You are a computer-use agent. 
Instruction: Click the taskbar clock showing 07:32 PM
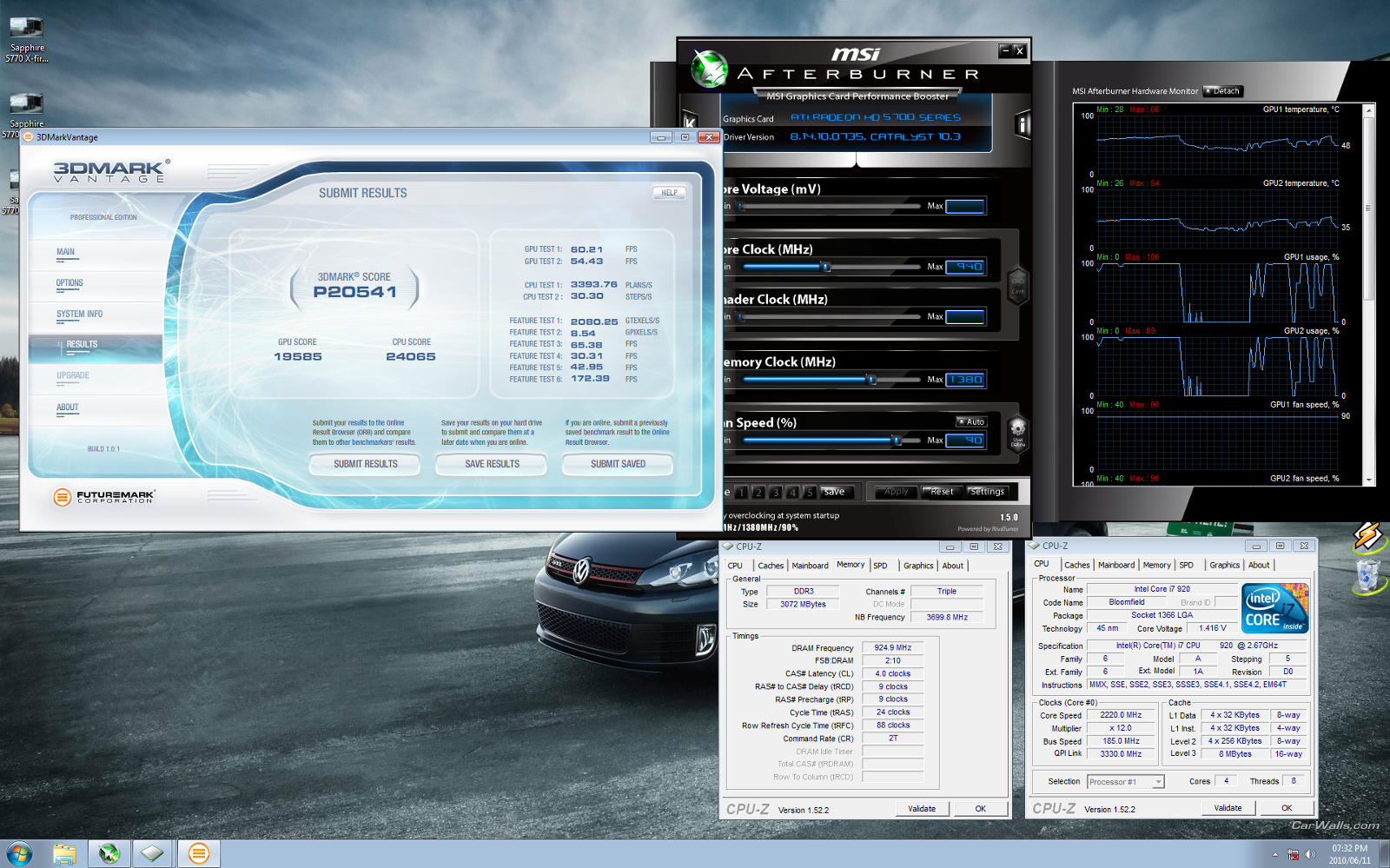pyautogui.click(x=1349, y=854)
